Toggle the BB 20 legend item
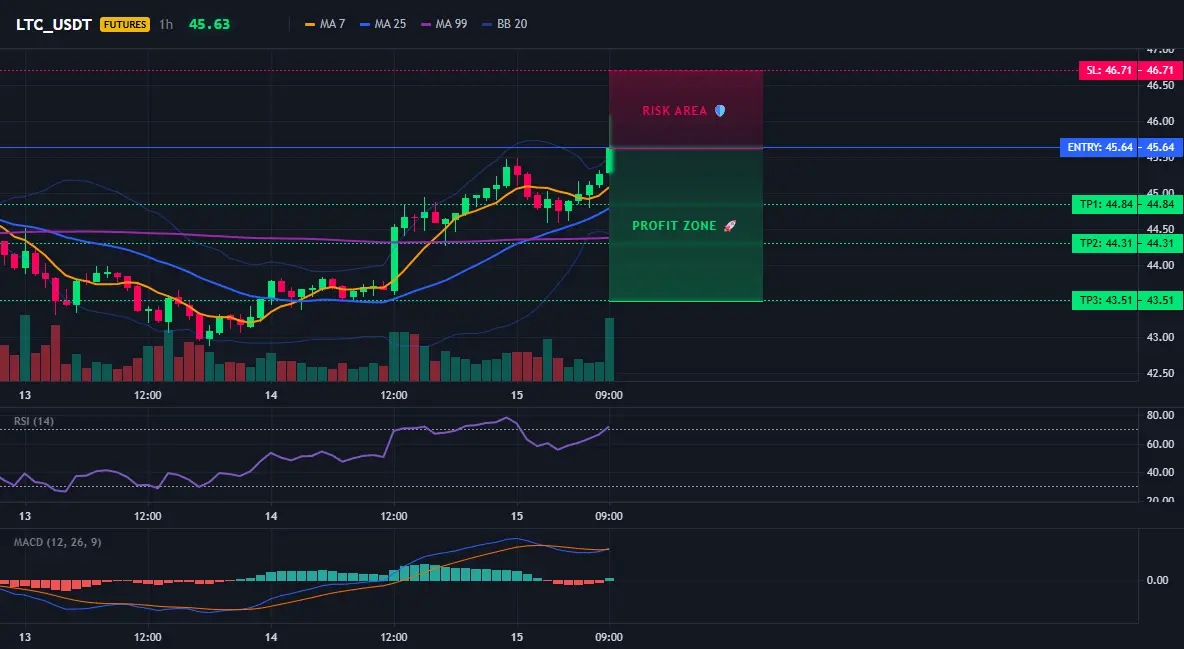The height and width of the screenshot is (649, 1184). click(504, 24)
